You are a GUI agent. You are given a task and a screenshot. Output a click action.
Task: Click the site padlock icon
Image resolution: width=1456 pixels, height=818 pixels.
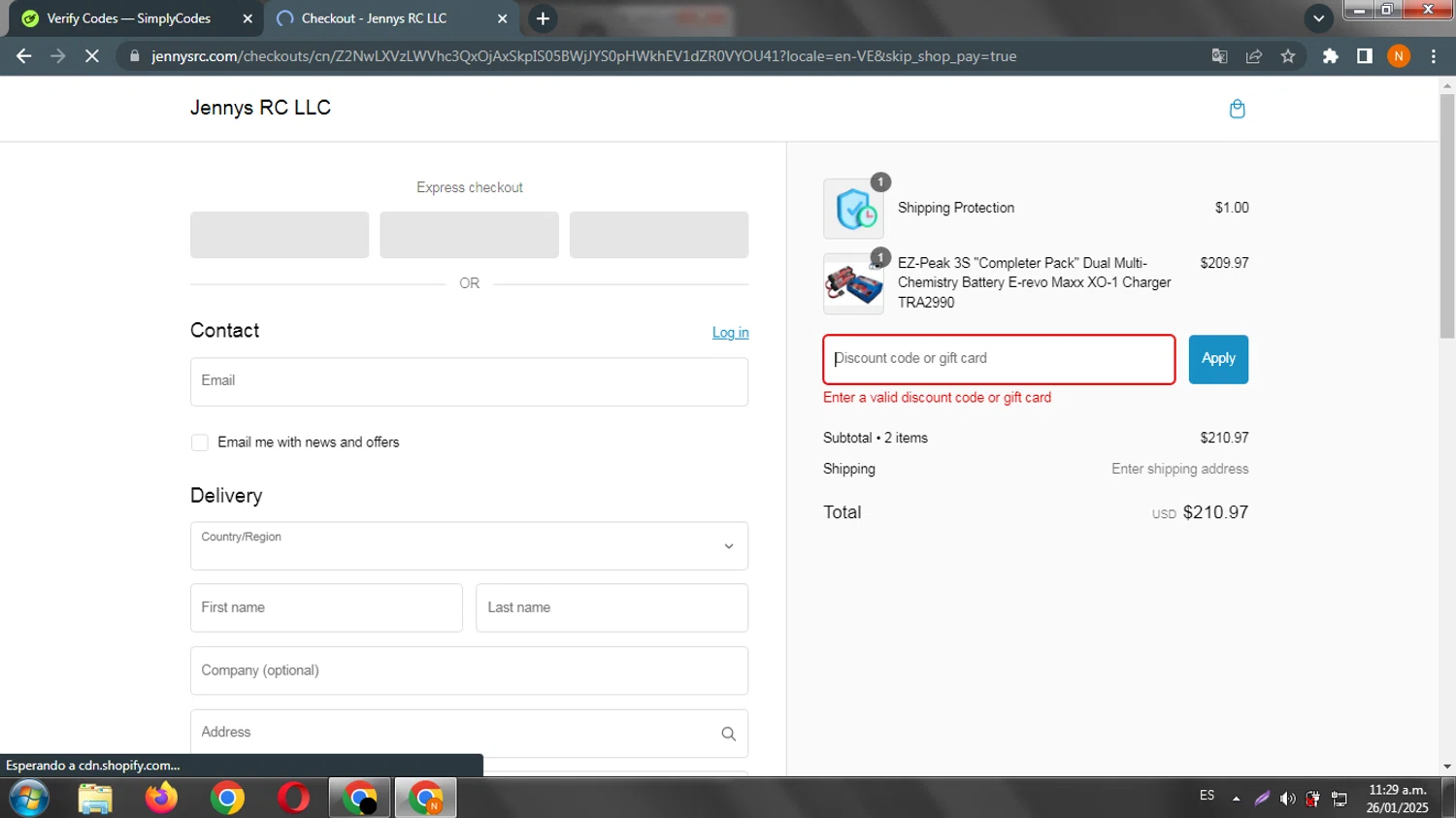[135, 56]
